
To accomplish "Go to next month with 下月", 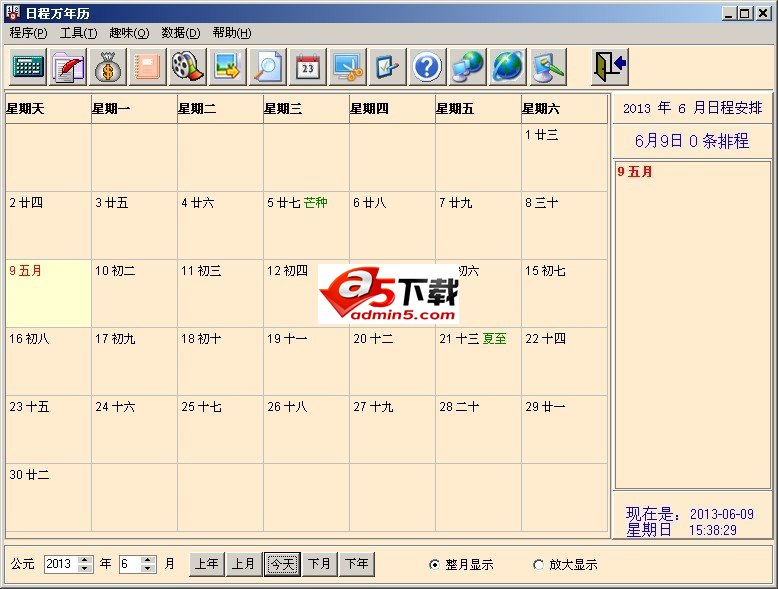I will [x=319, y=564].
